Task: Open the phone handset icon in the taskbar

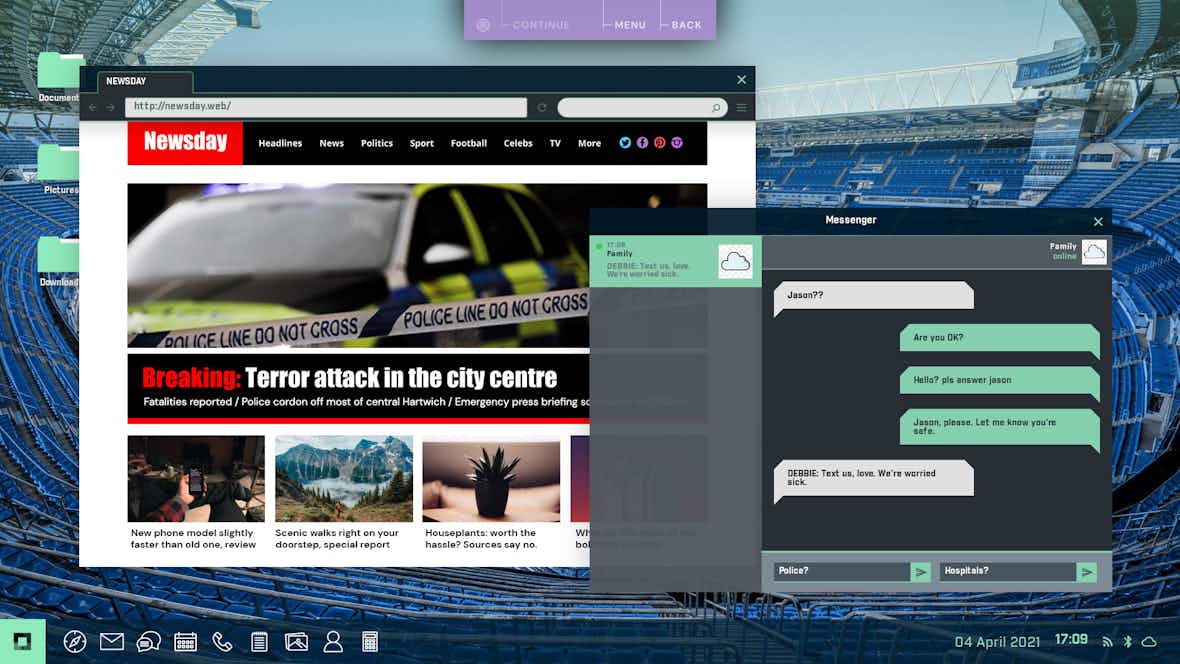Action: pyautogui.click(x=222, y=641)
